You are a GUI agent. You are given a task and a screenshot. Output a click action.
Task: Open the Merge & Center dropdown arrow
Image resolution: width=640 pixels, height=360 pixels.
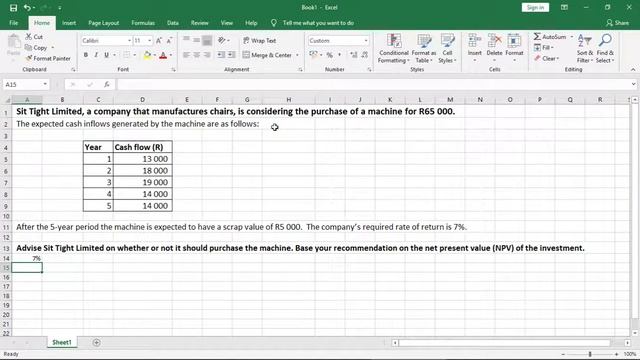297,55
